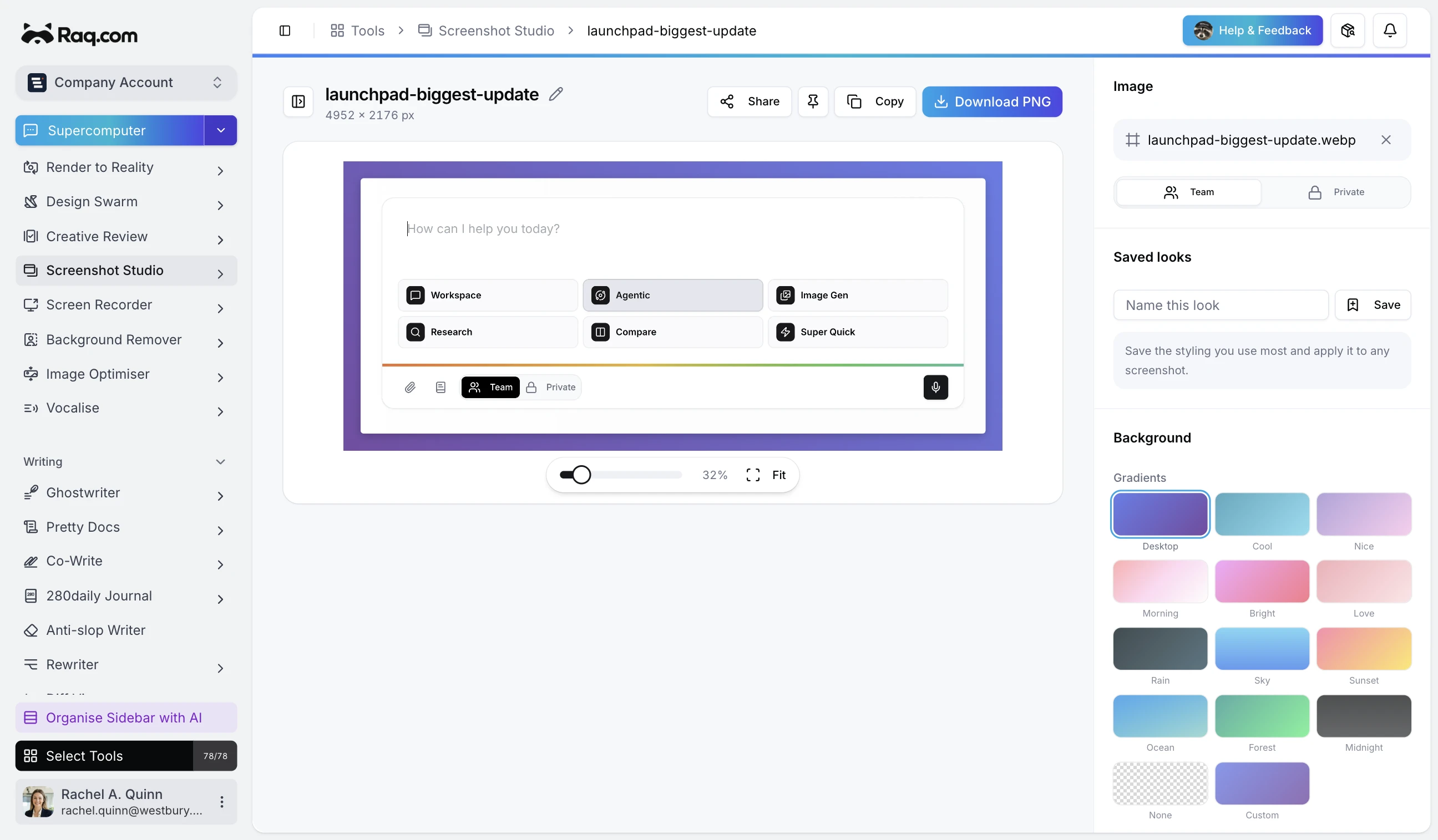Viewport: 1438px width, 840px height.
Task: Open 280daily Journal
Action: pyautogui.click(x=125, y=596)
